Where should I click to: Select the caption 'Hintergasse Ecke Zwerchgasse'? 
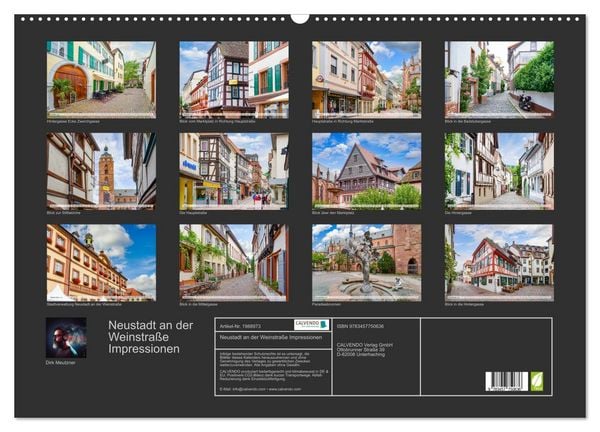(x=73, y=121)
